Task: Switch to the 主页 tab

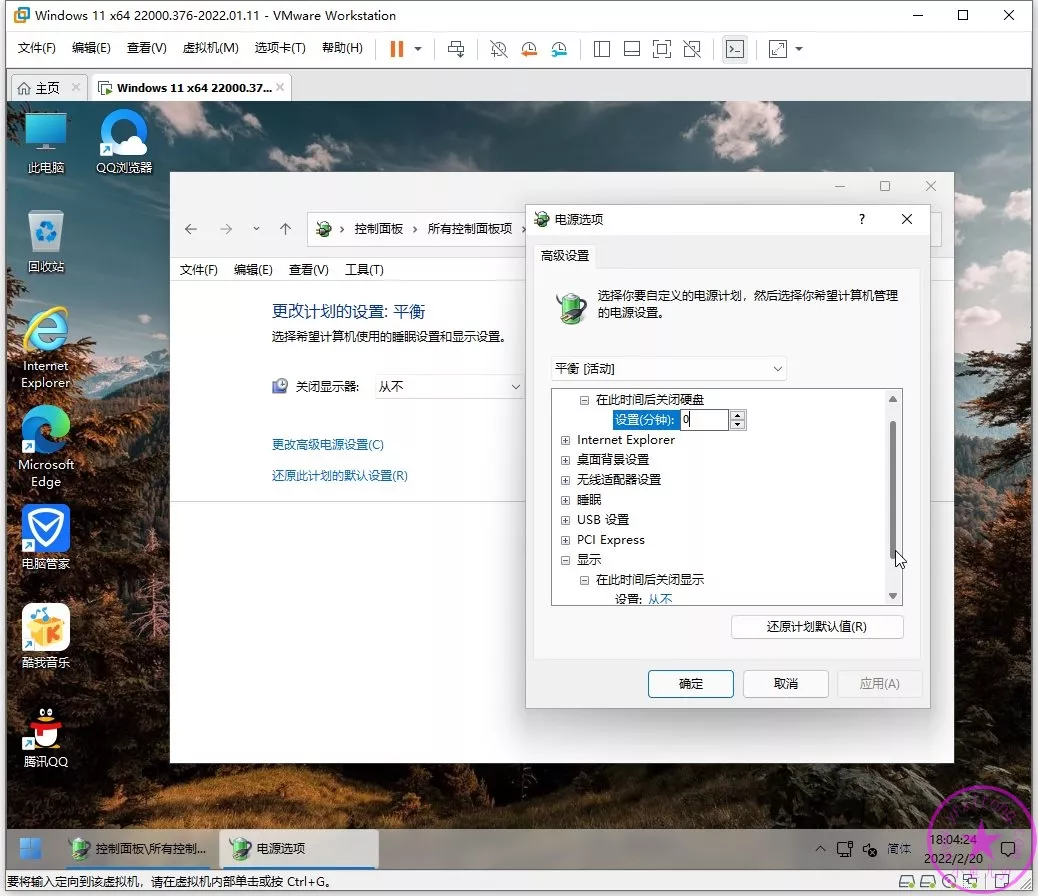Action: [x=39, y=88]
